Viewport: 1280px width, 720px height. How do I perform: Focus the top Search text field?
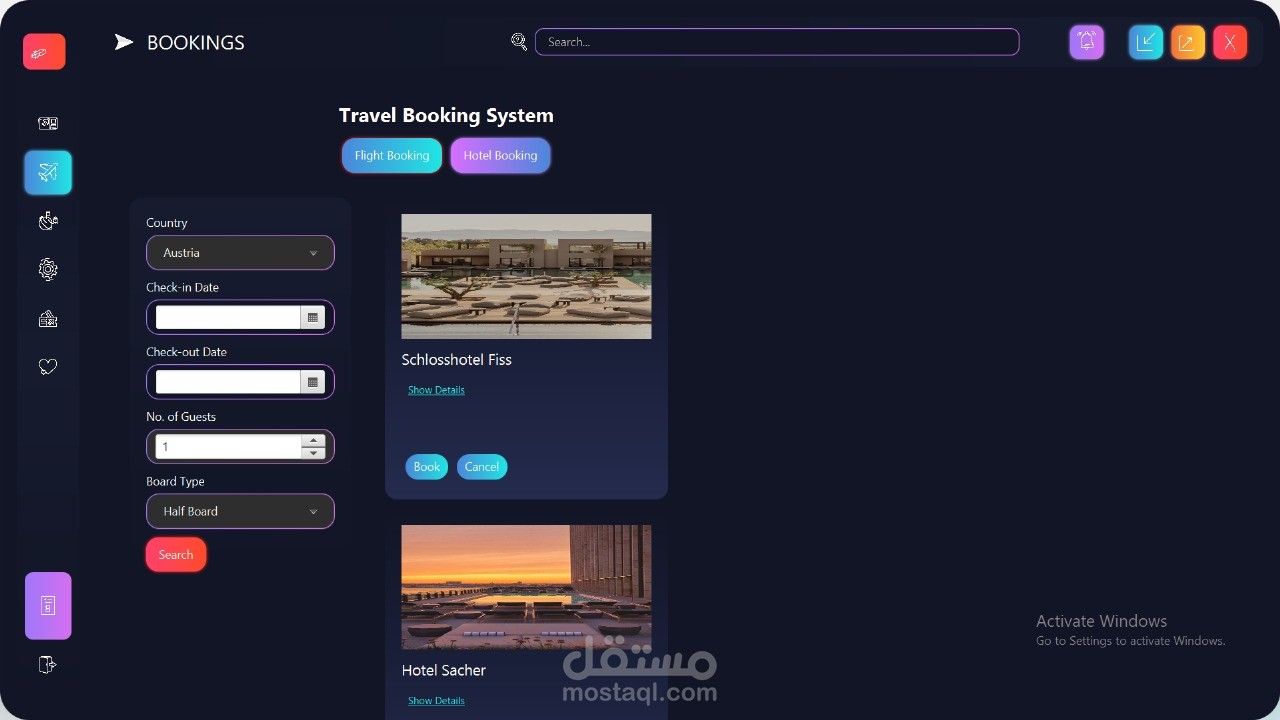(777, 42)
